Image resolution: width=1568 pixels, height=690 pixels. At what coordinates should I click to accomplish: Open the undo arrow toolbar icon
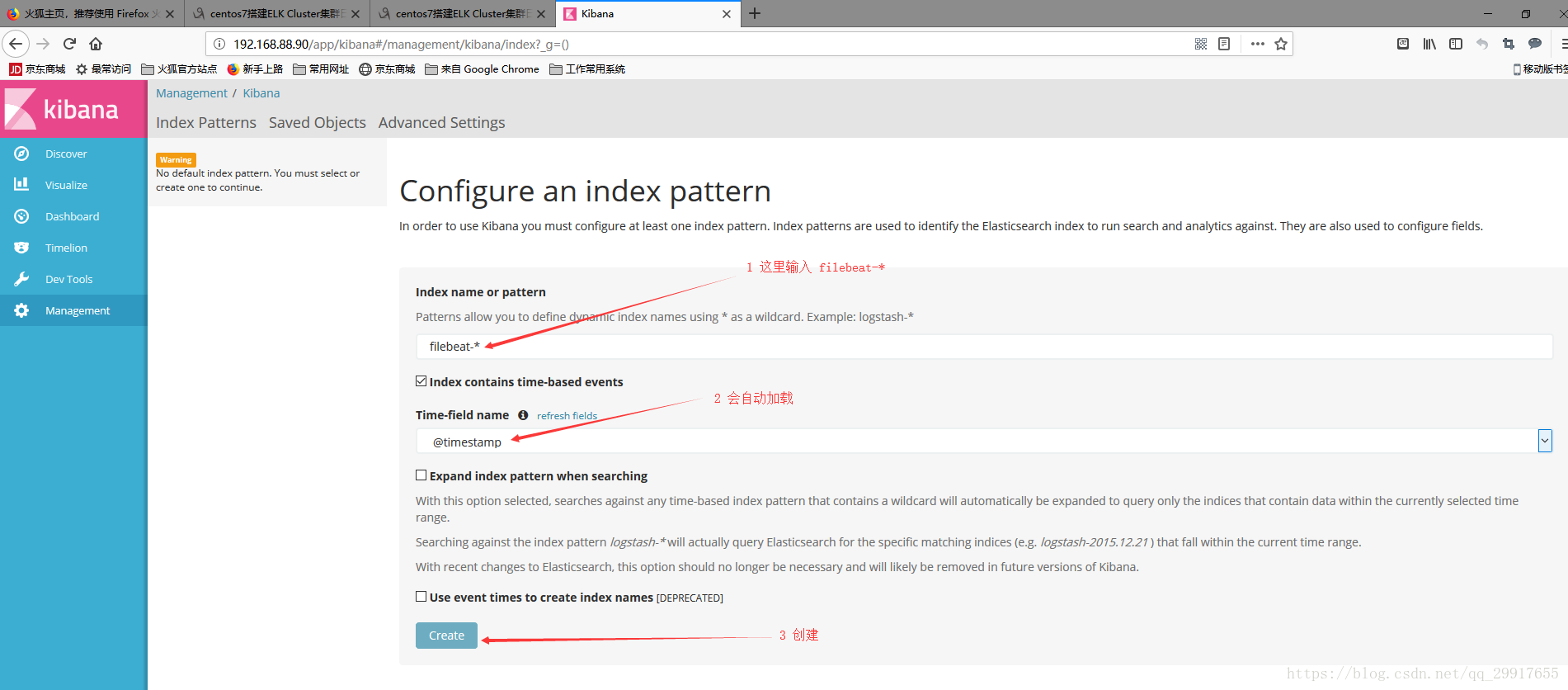click(1482, 44)
